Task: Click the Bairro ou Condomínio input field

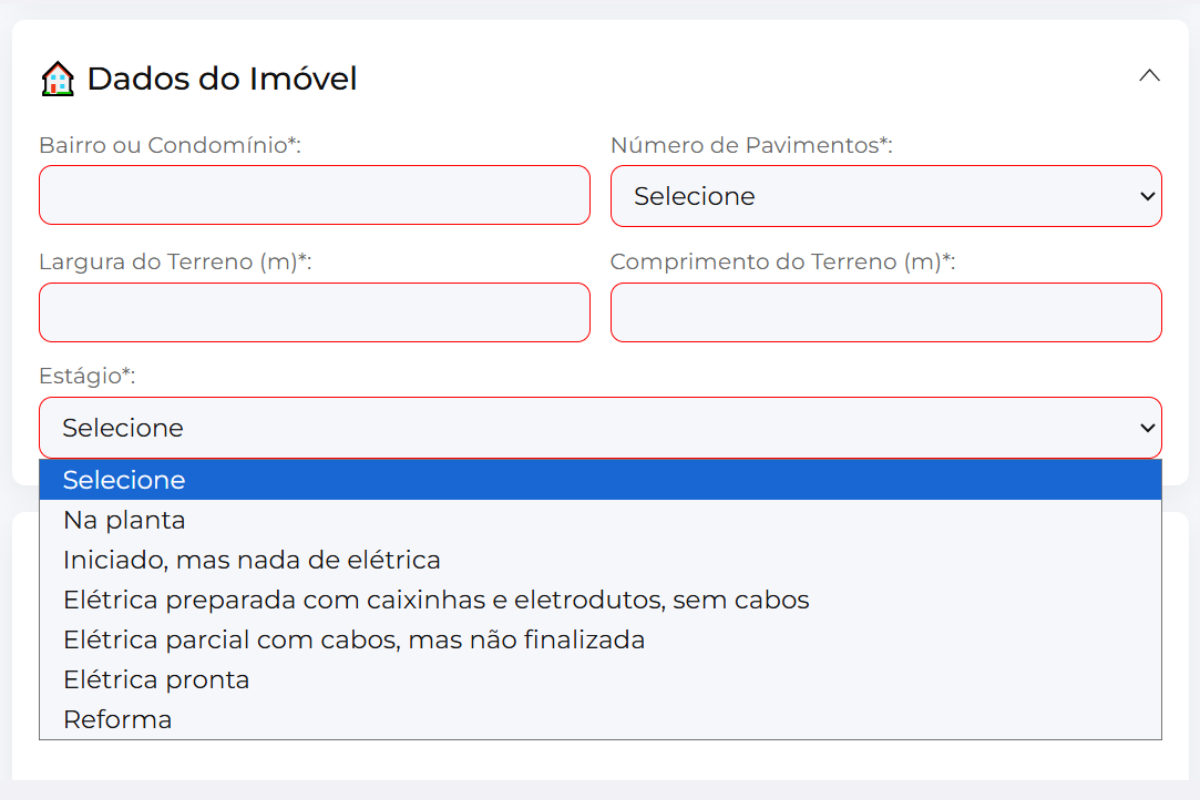Action: (314, 195)
